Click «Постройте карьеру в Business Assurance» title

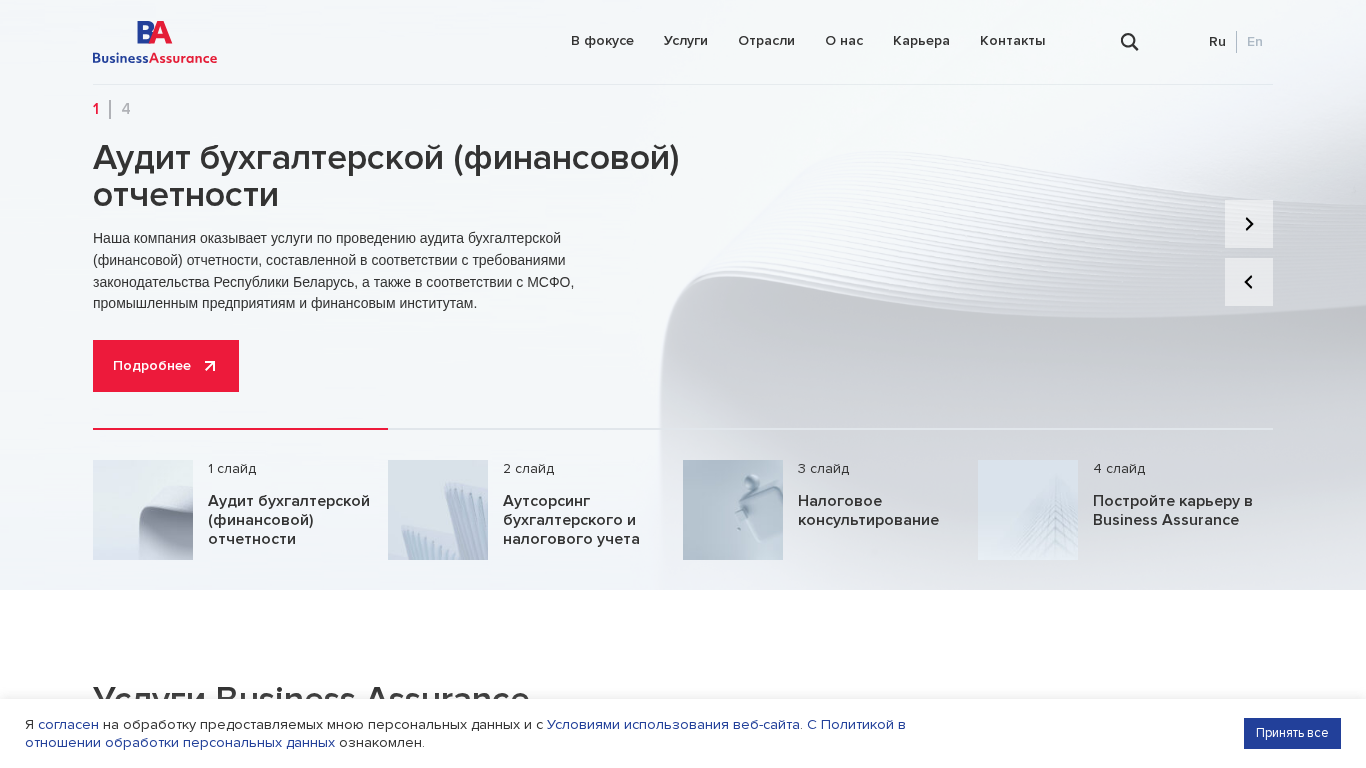pyautogui.click(x=1173, y=510)
